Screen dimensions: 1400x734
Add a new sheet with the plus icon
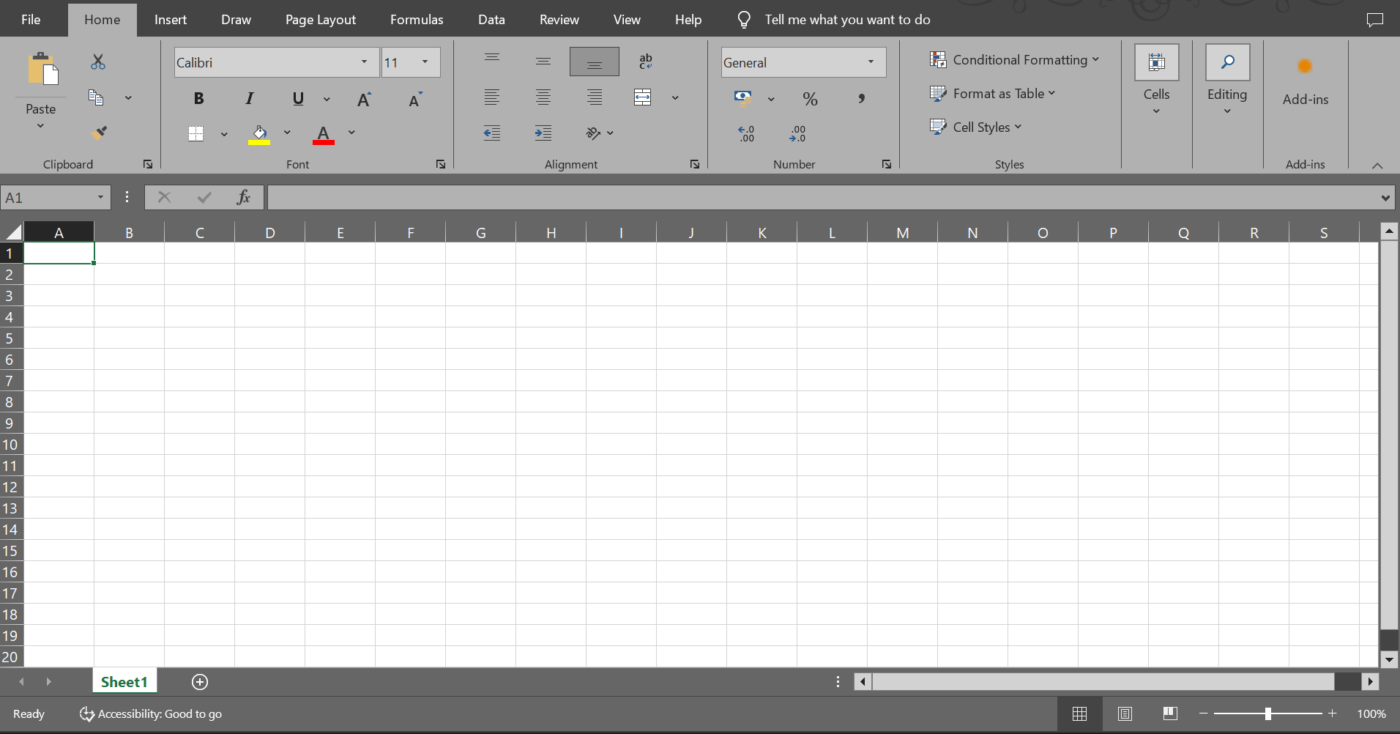point(200,682)
